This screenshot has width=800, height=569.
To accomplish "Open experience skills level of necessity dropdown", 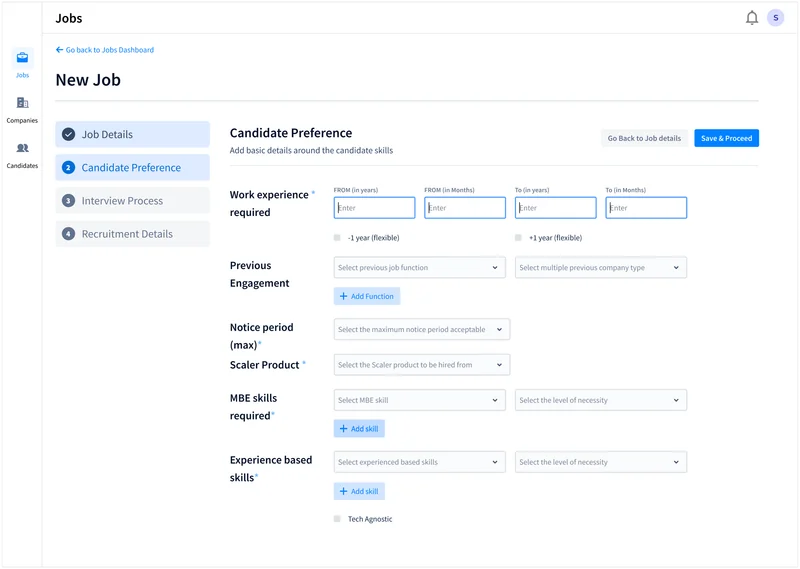I will pyautogui.click(x=601, y=462).
